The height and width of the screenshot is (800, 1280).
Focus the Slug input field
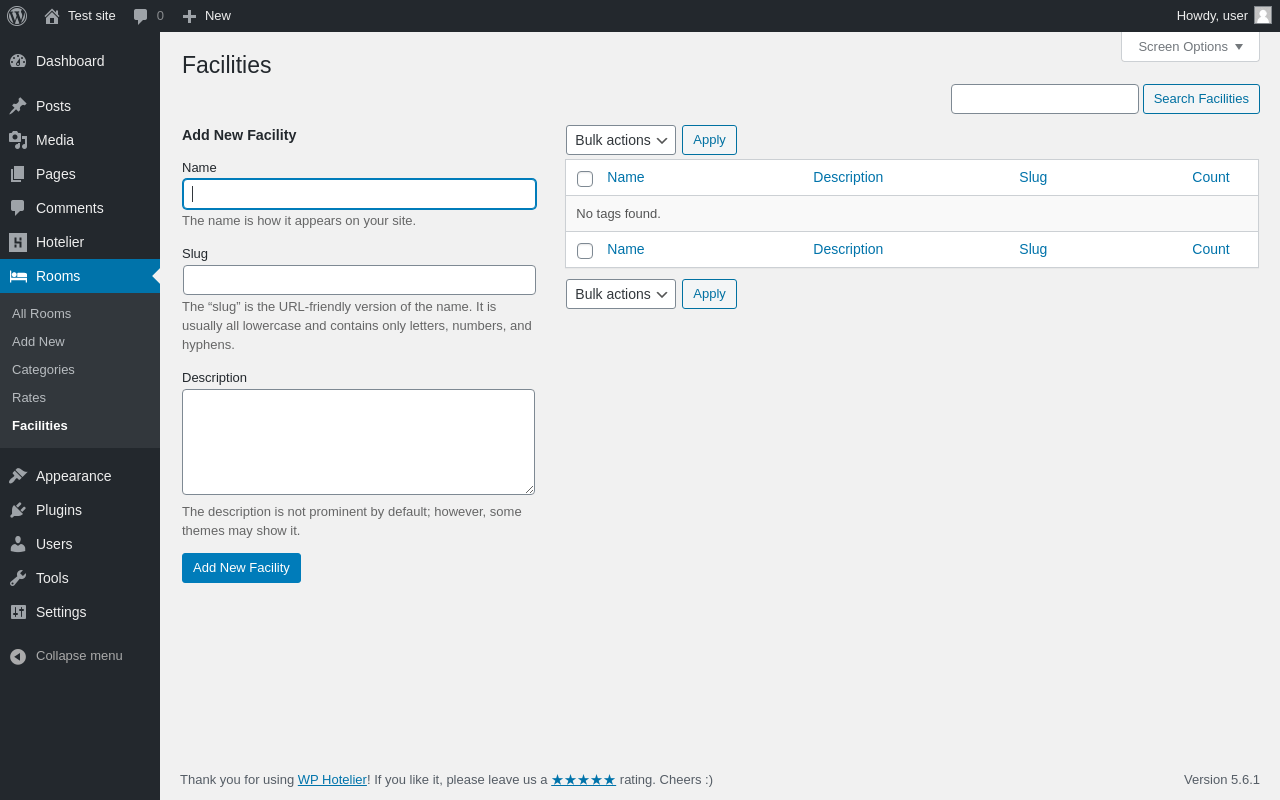click(359, 280)
